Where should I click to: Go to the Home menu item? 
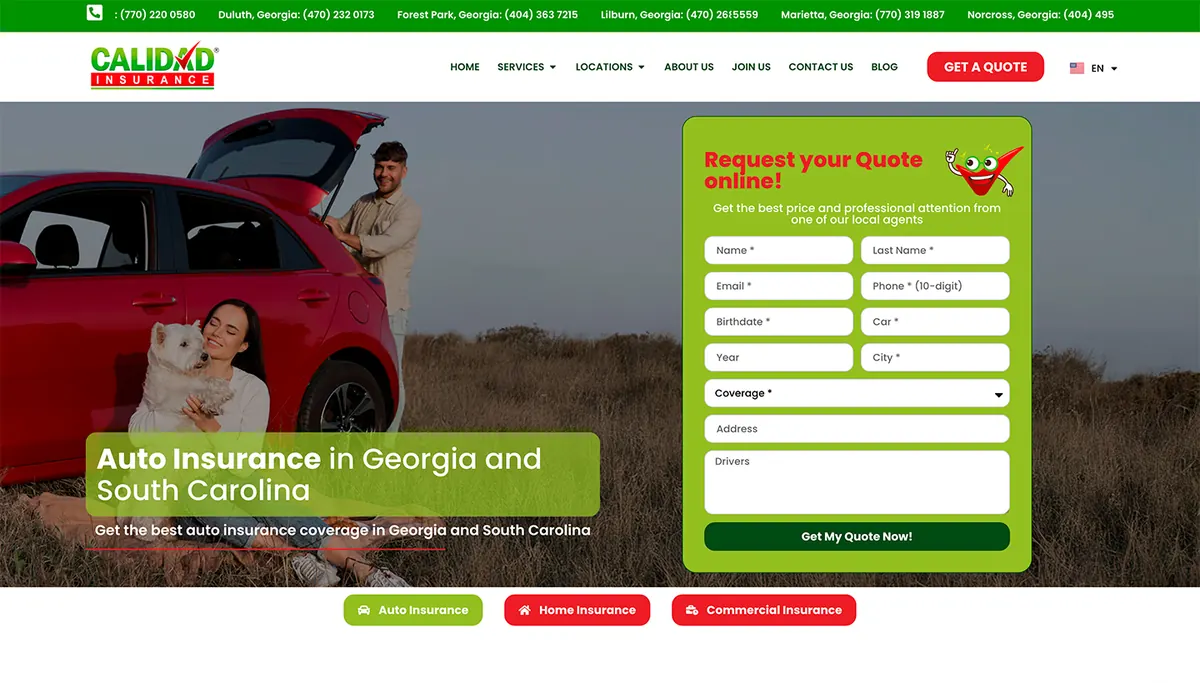coord(465,67)
